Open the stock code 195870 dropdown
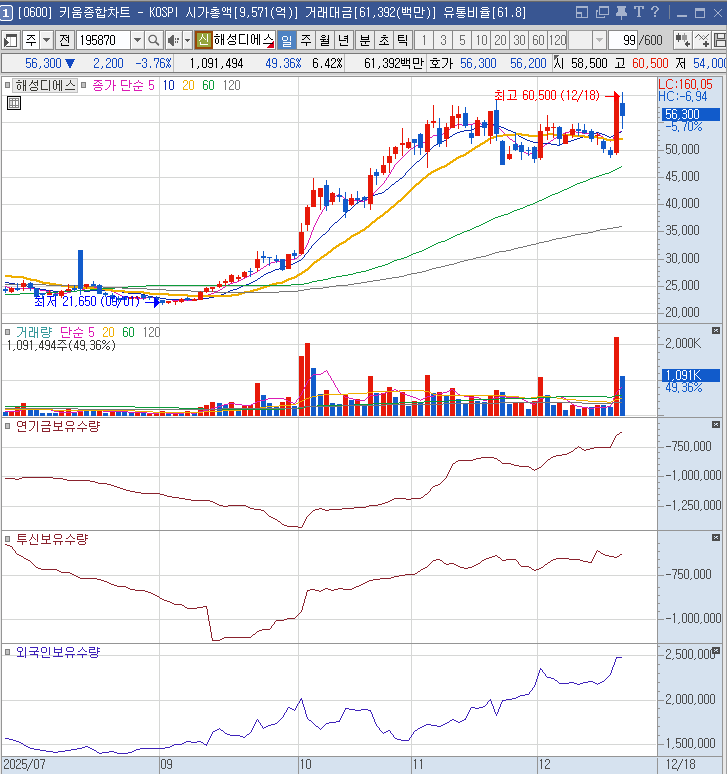Image resolution: width=727 pixels, height=774 pixels. pos(136,40)
